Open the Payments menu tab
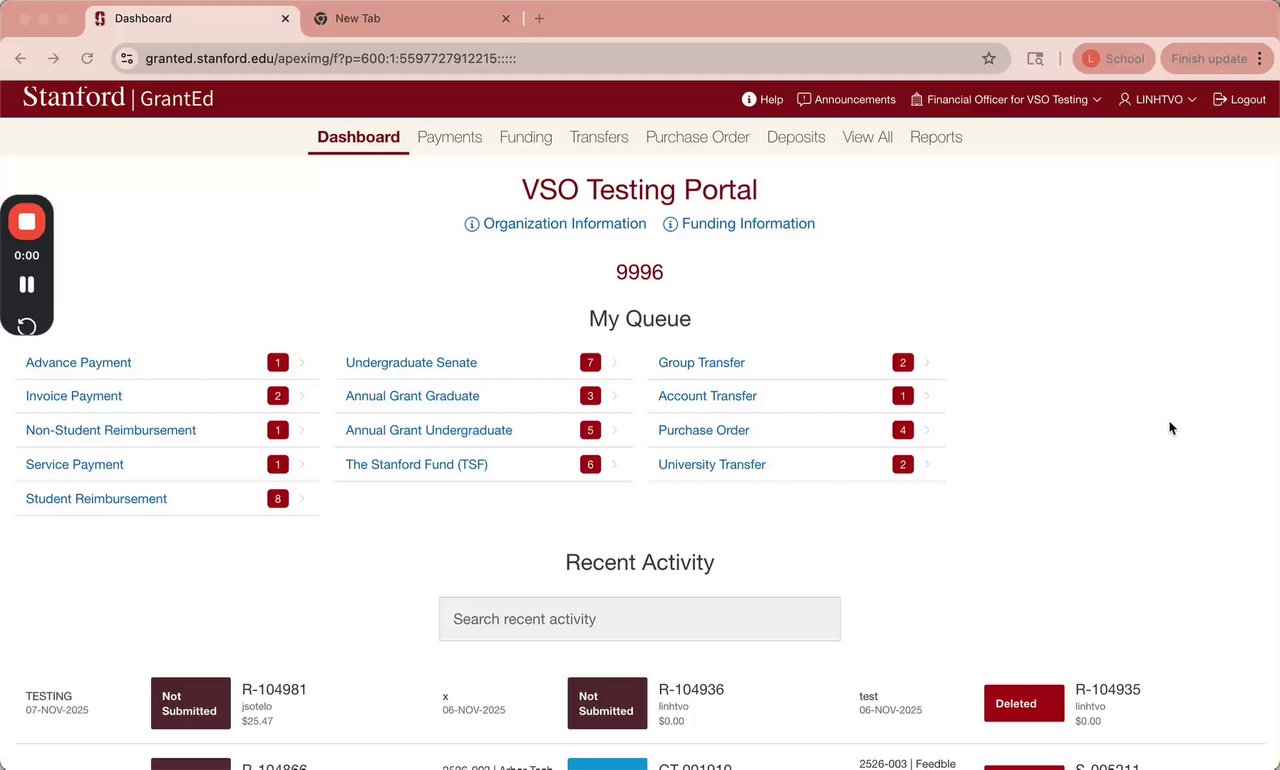1280x770 pixels. 450,137
